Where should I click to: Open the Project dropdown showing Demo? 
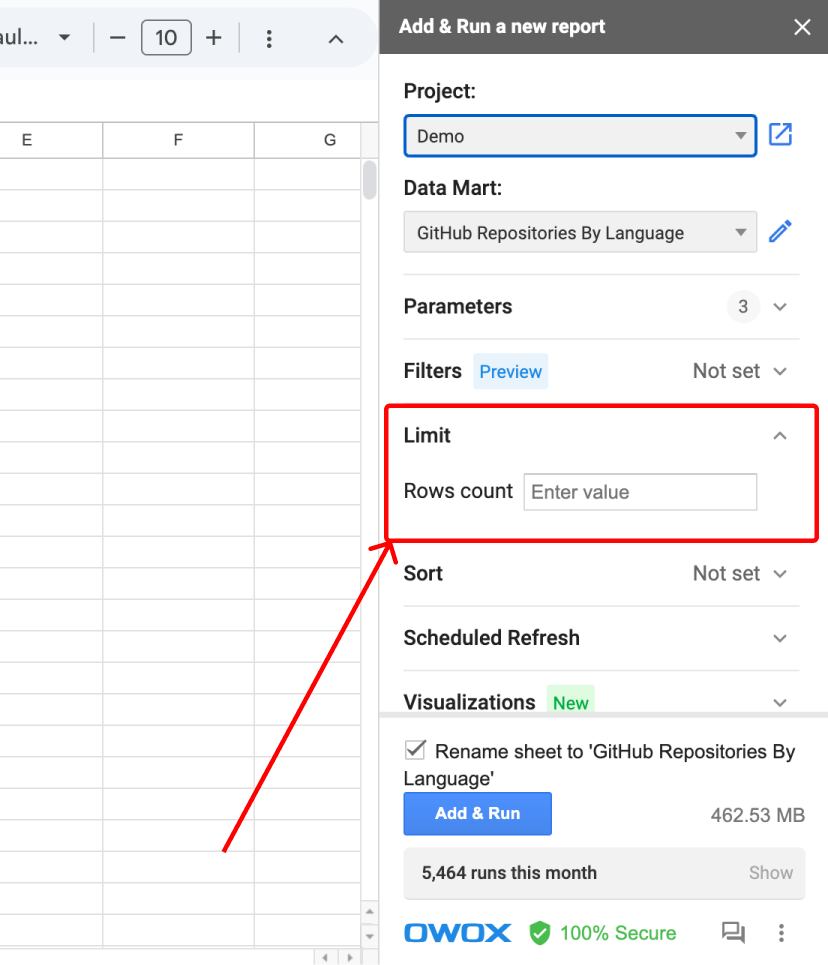tap(580, 135)
